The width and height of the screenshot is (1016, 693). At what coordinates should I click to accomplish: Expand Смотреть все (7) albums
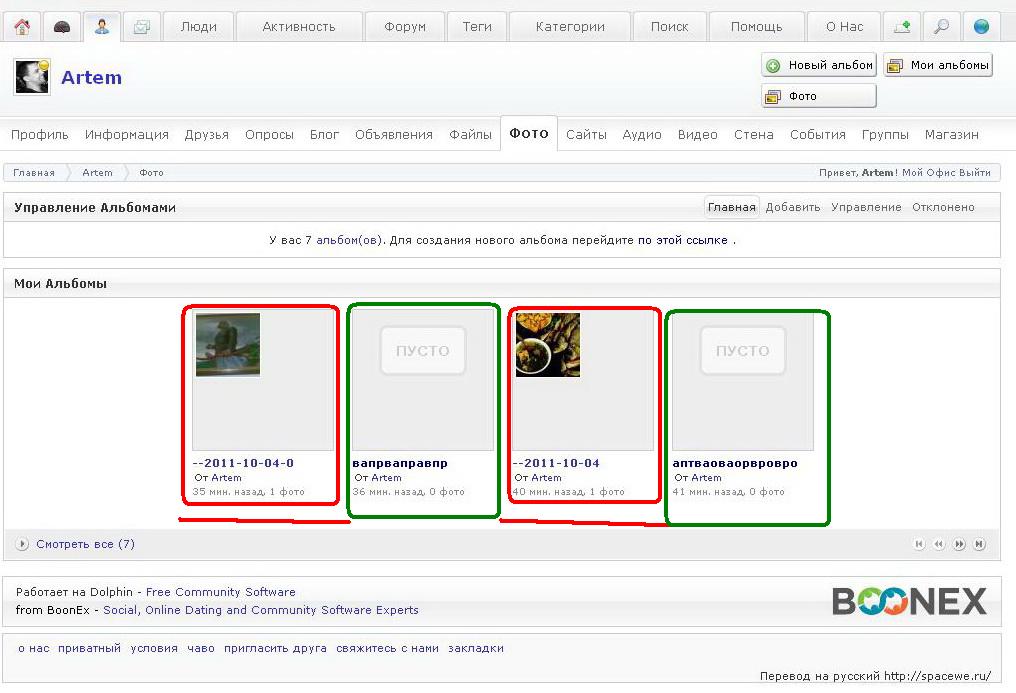(85, 544)
